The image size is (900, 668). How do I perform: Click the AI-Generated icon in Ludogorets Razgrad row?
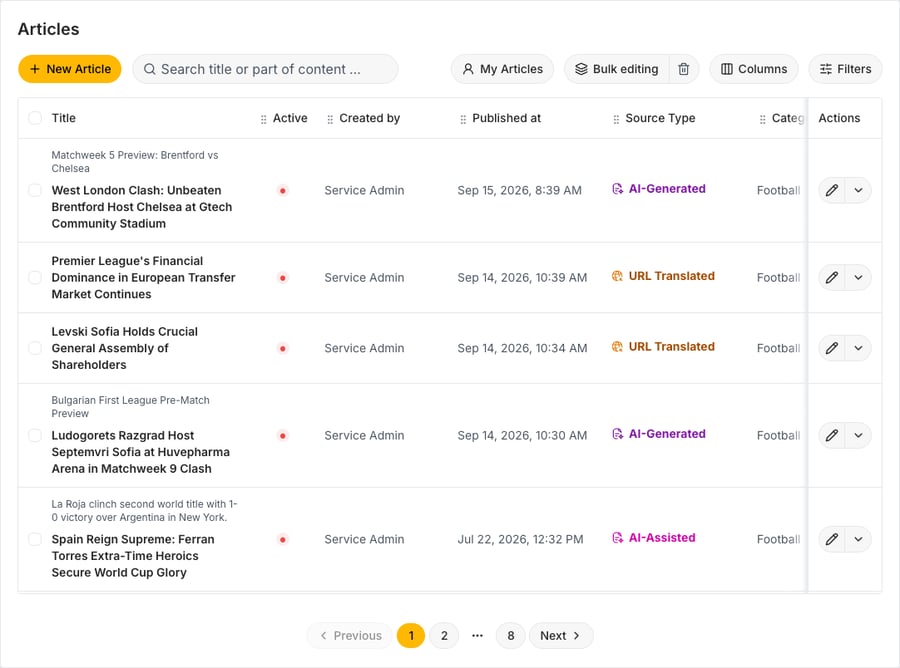point(618,434)
